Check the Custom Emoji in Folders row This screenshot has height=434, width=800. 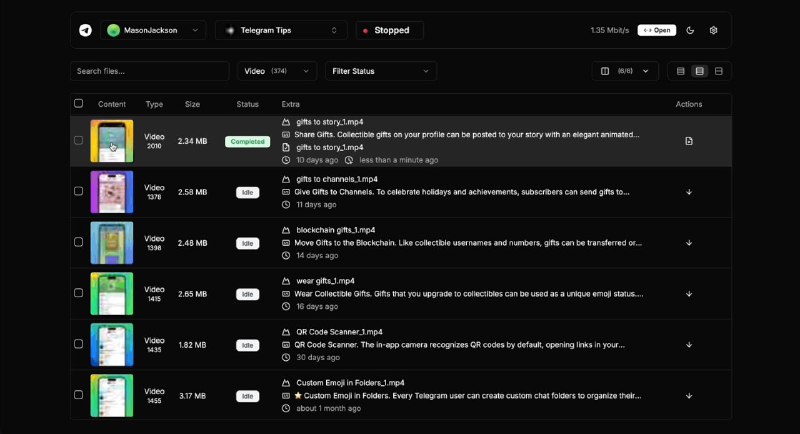click(79, 395)
